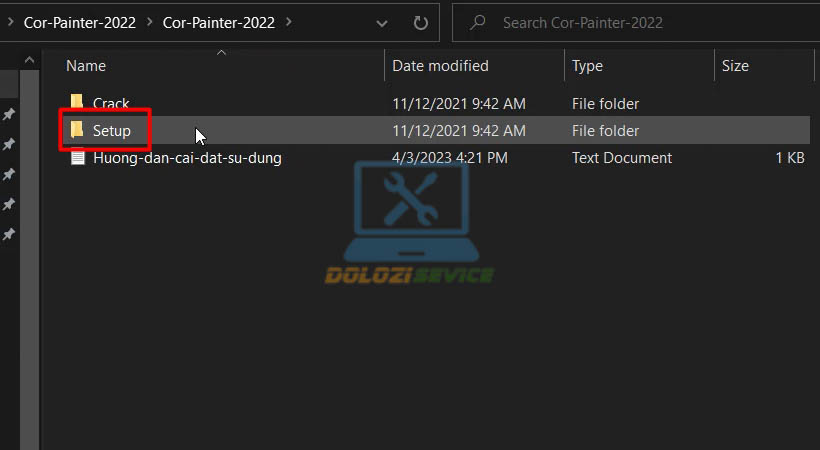This screenshot has width=820, height=450.
Task: Sort by the Type column header
Action: [x=587, y=66]
